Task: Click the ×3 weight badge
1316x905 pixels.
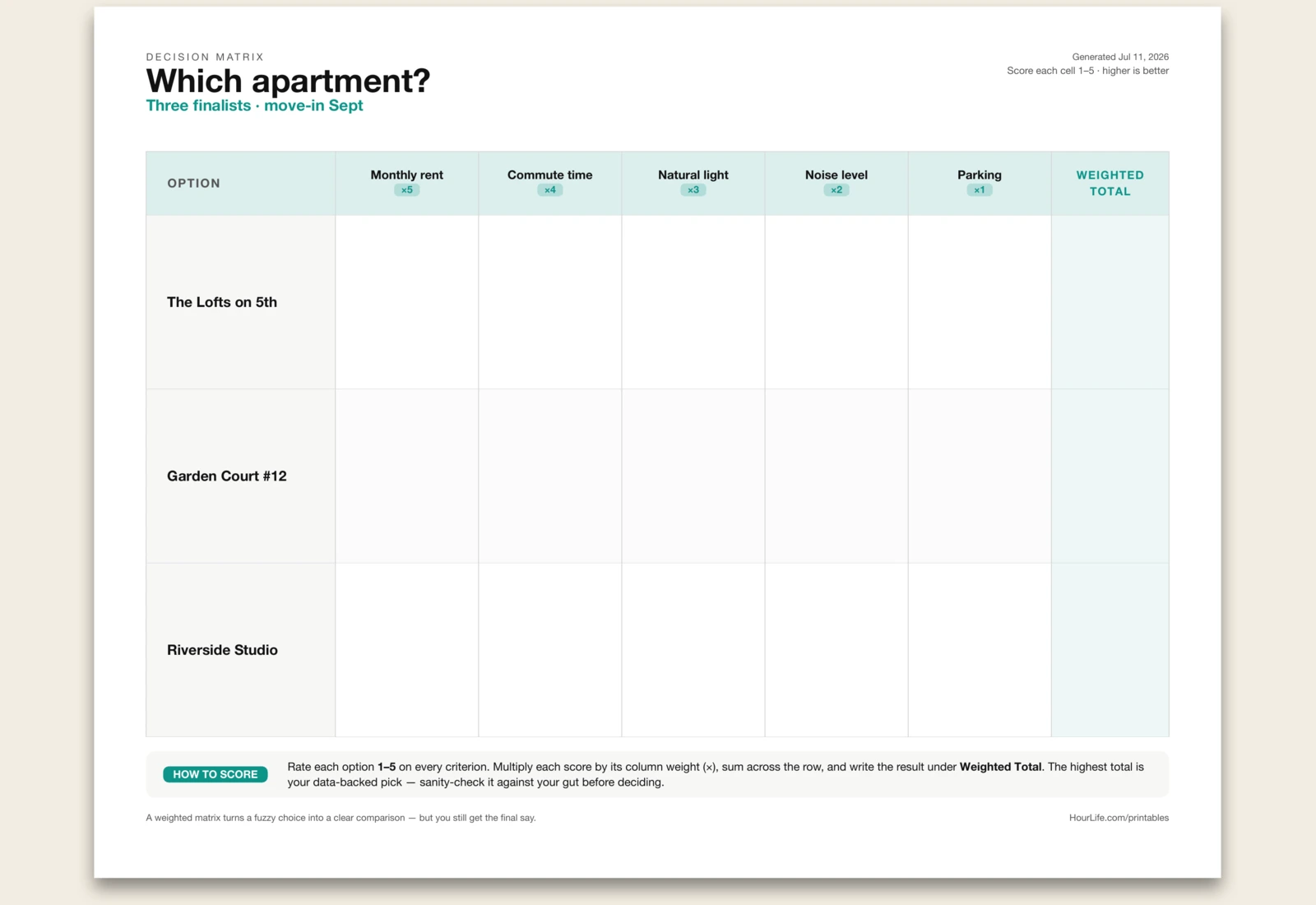Action: point(693,190)
